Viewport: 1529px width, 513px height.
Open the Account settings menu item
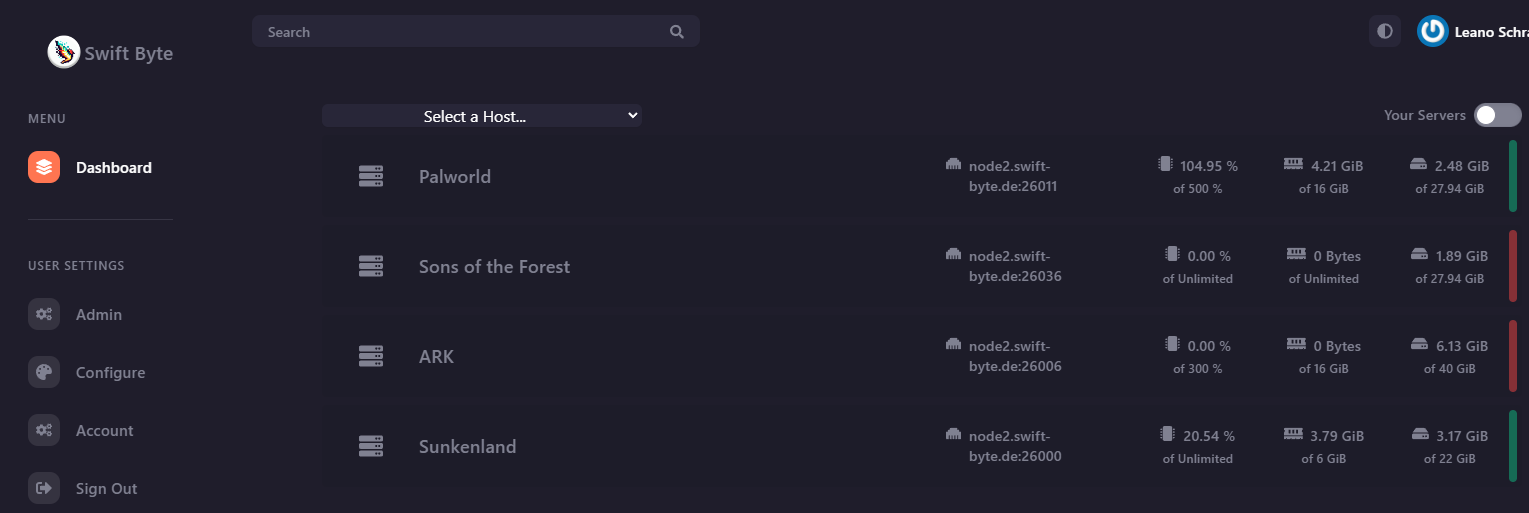(104, 431)
